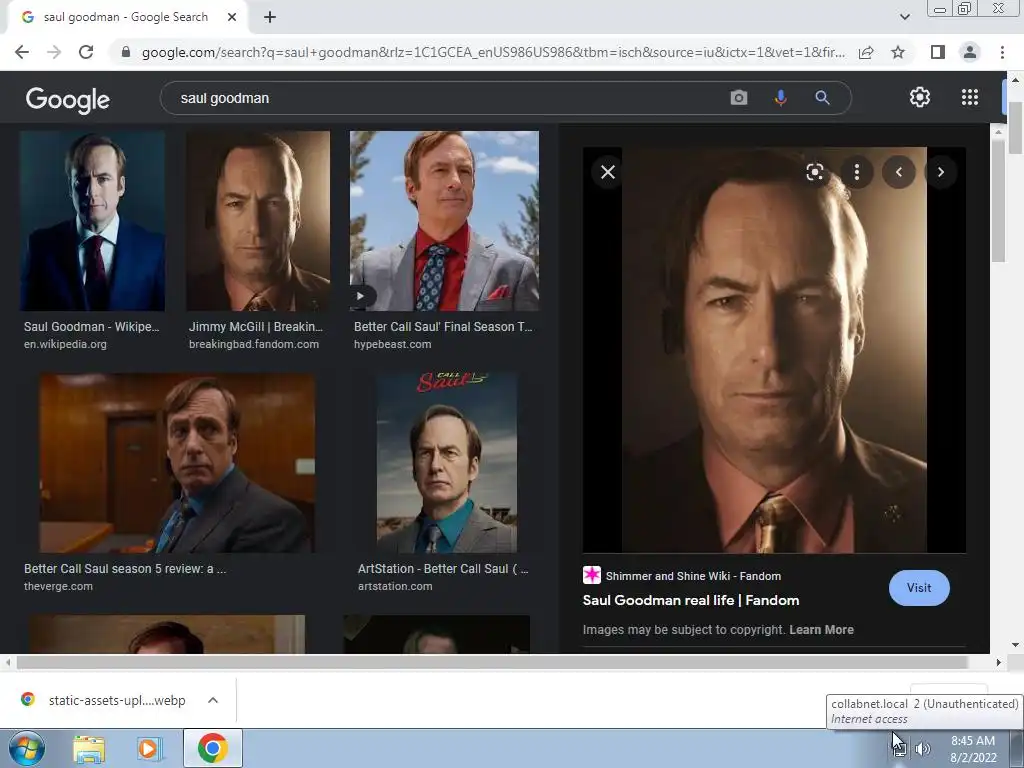Viewport: 1024px width, 768px height.
Task: Share this page using the share icon
Action: [x=866, y=52]
